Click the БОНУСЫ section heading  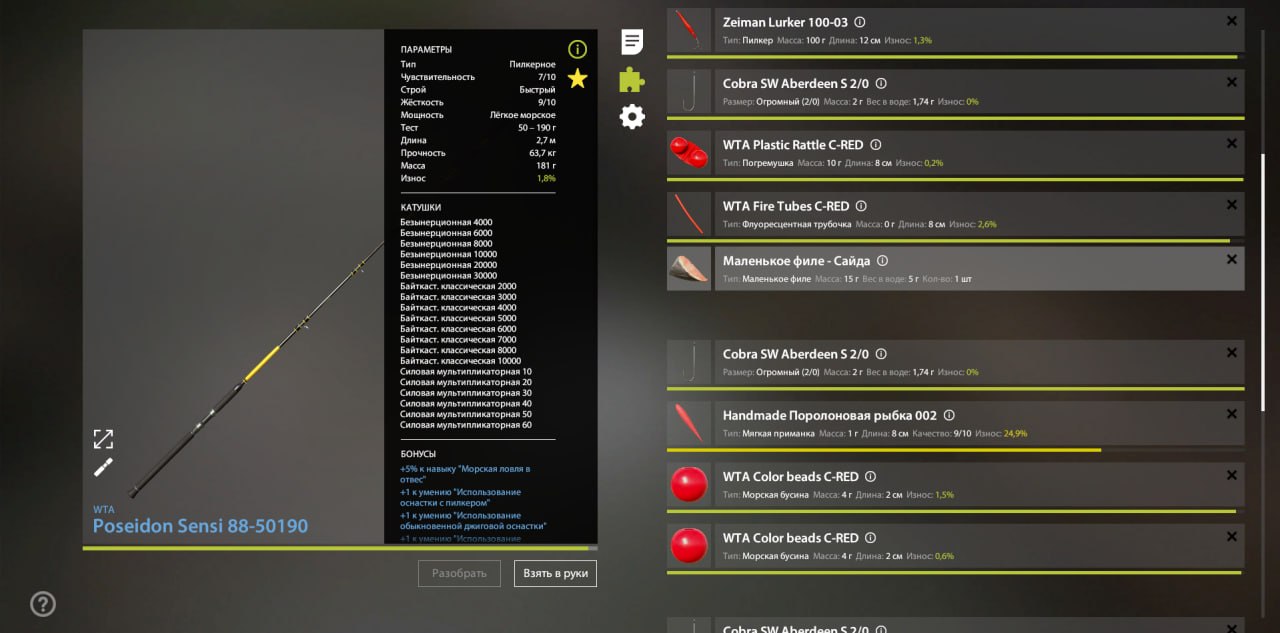[419, 453]
